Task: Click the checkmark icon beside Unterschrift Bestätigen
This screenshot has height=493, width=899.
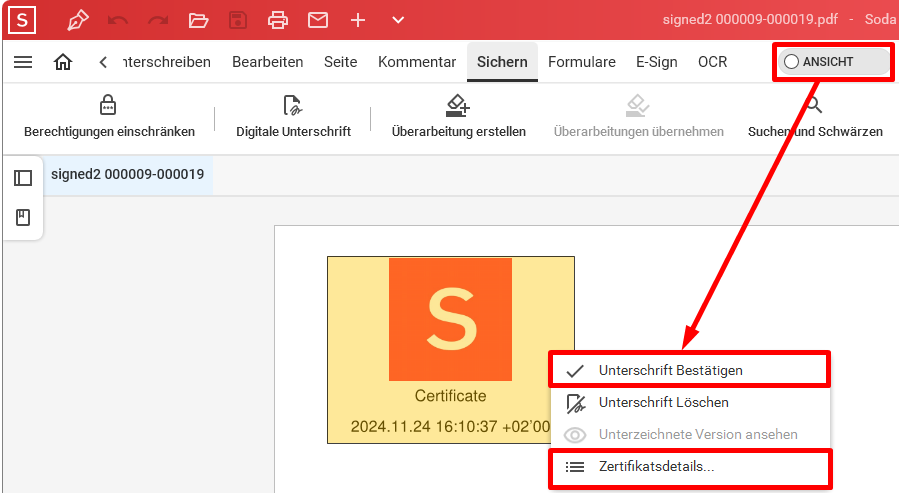Action: pos(575,371)
